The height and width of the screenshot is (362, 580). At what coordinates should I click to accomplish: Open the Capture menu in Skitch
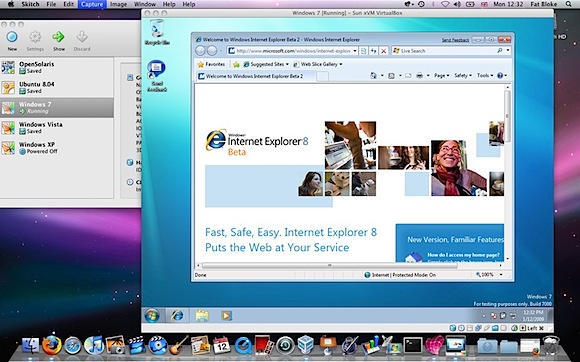[x=92, y=4]
